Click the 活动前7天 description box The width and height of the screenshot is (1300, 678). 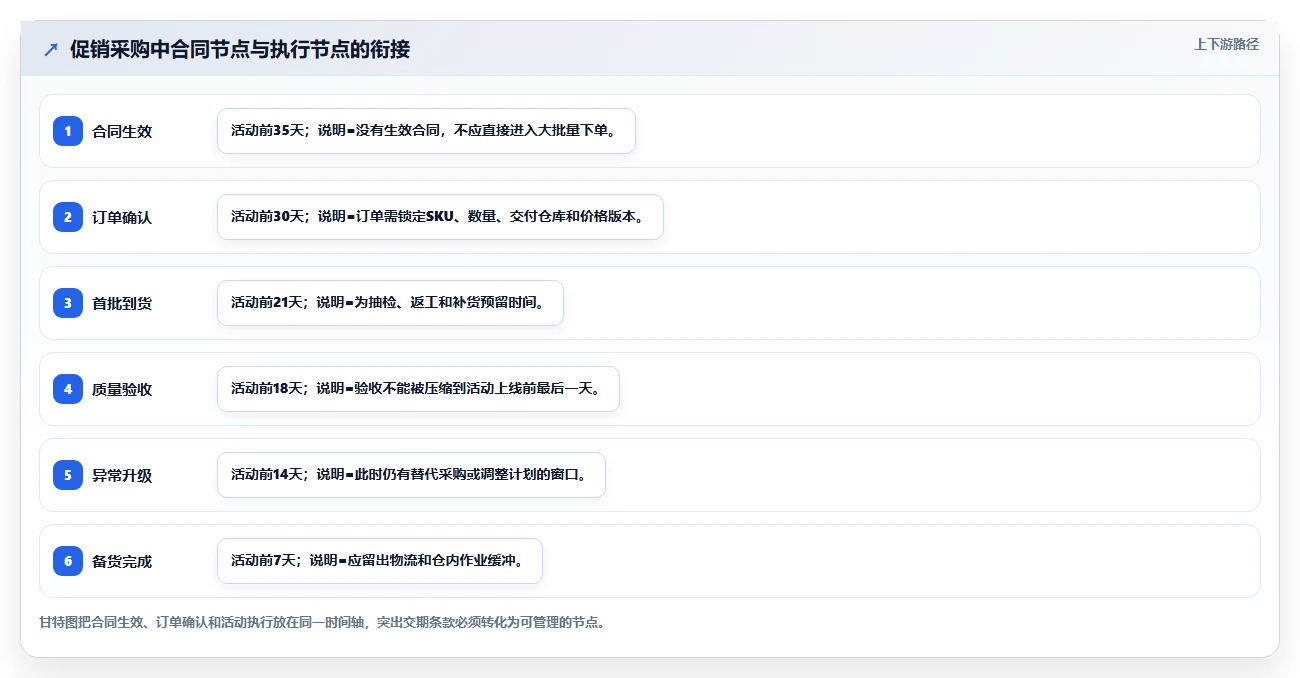379,561
